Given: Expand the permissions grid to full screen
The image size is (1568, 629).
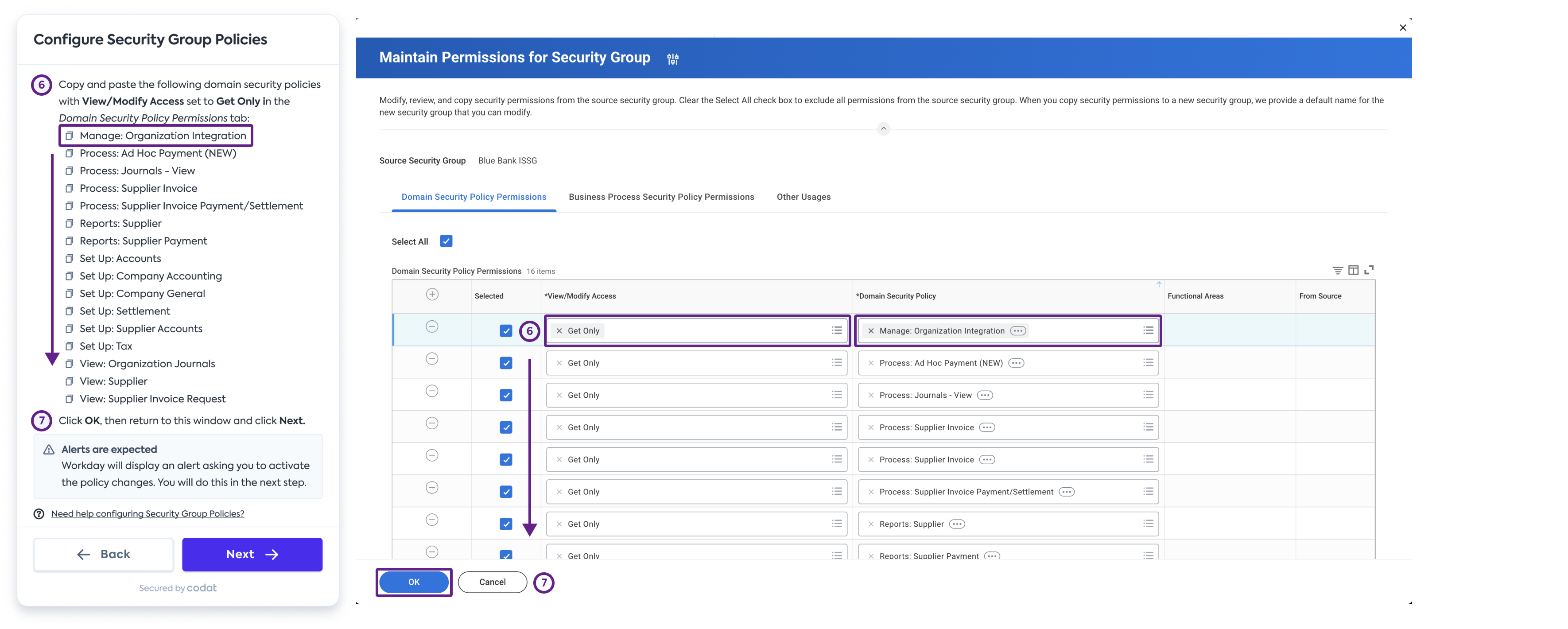Looking at the screenshot, I should pos(1370,270).
